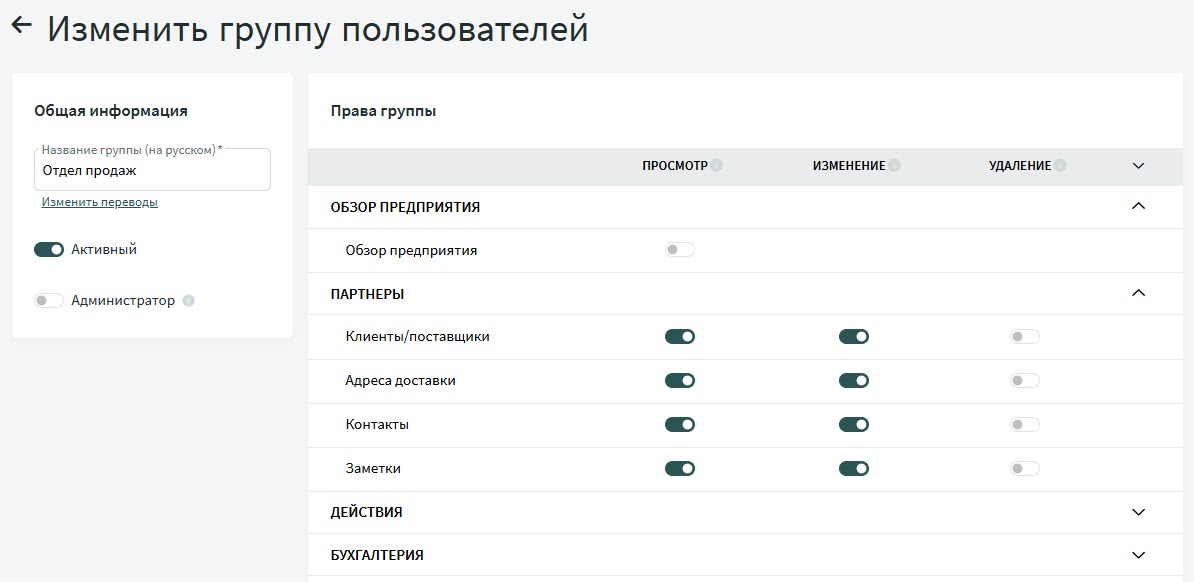Enable delete right for Клиенты/поставщики
Viewport: 1194px width, 582px height.
coord(1024,337)
